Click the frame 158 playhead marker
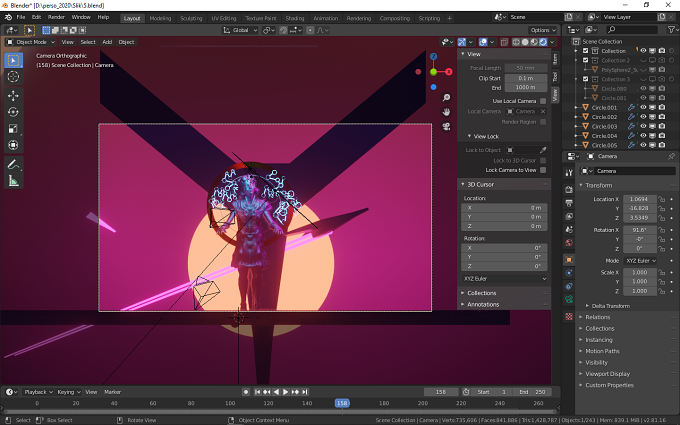The height and width of the screenshot is (425, 680). pos(342,403)
